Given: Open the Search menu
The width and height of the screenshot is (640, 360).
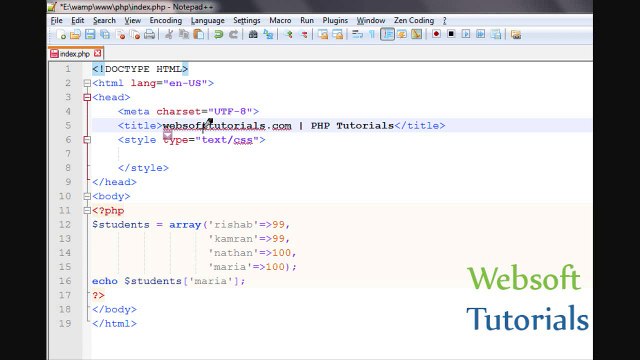Looking at the screenshot, I should click(104, 20).
